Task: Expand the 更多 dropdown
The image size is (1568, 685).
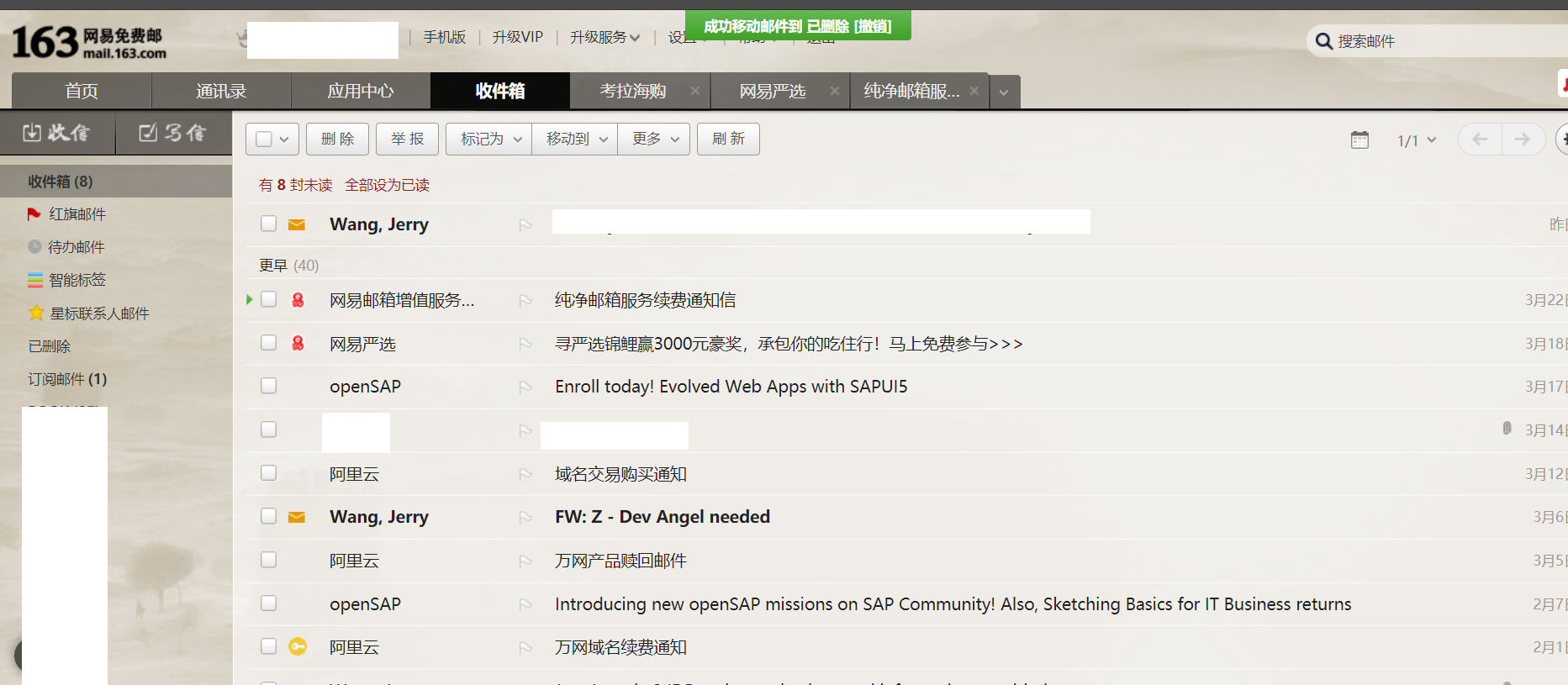Action: click(x=654, y=139)
